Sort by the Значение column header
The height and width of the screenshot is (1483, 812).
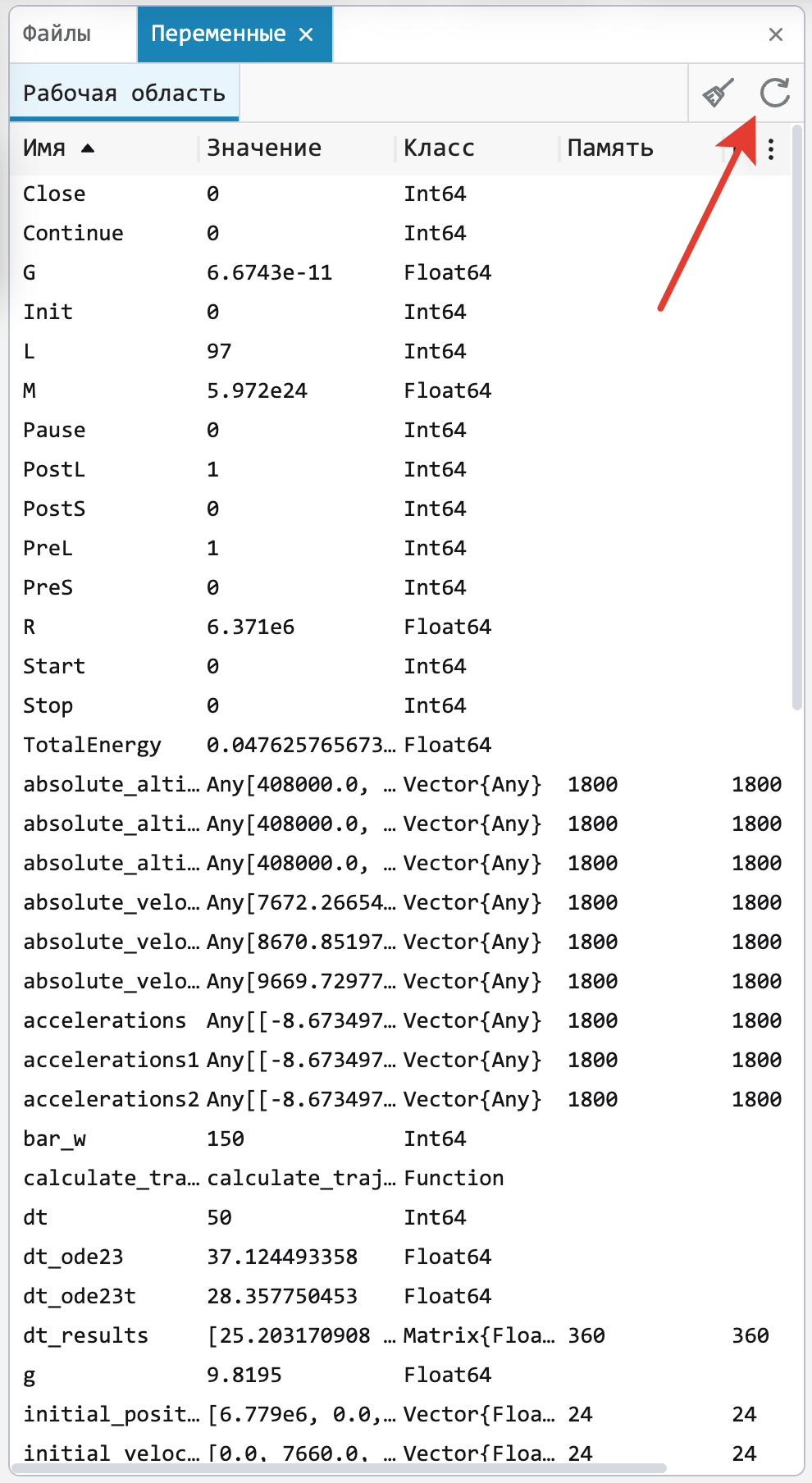tap(264, 148)
